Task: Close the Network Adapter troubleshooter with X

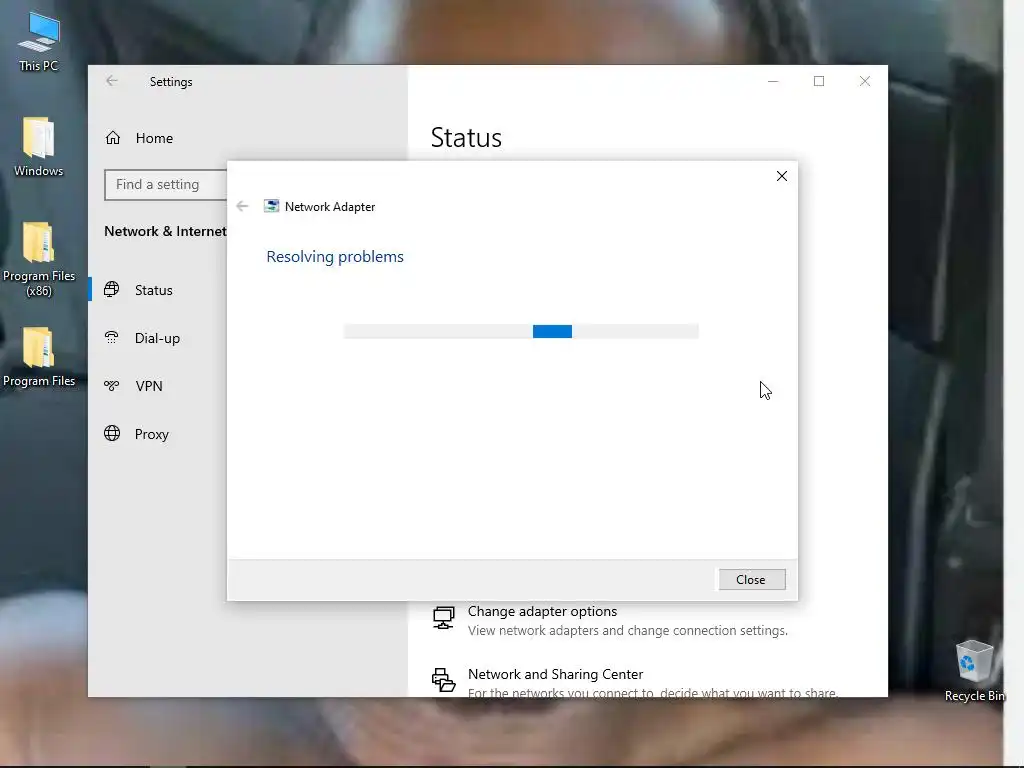Action: tap(782, 176)
